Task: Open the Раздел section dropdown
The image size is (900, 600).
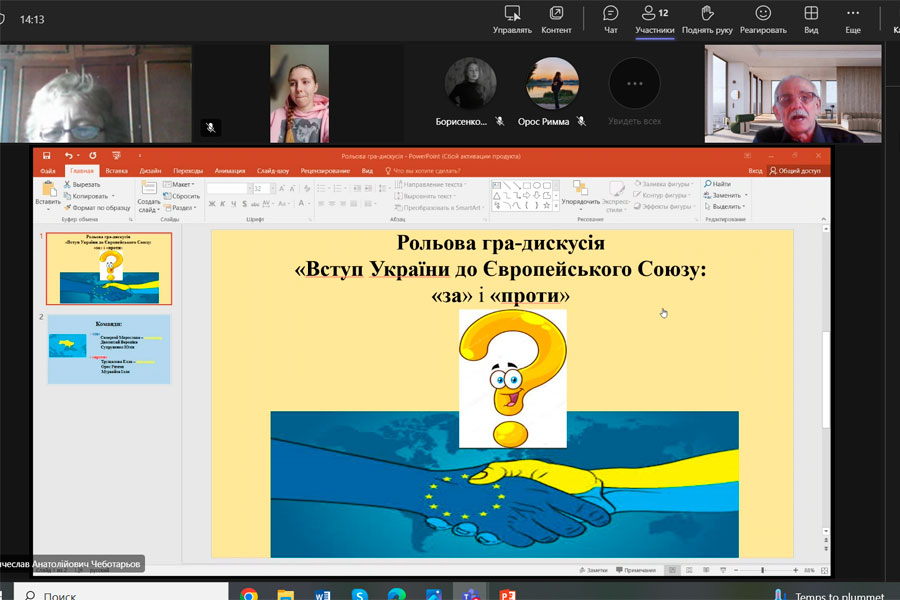Action: (x=183, y=207)
